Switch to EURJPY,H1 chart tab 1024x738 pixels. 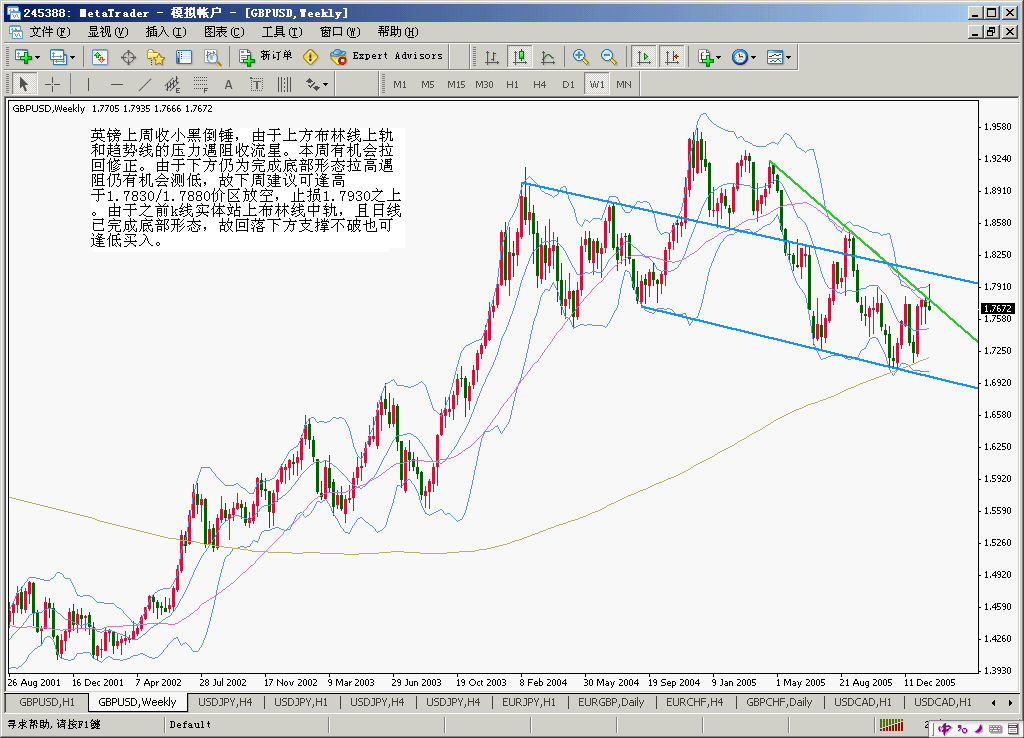tap(528, 702)
